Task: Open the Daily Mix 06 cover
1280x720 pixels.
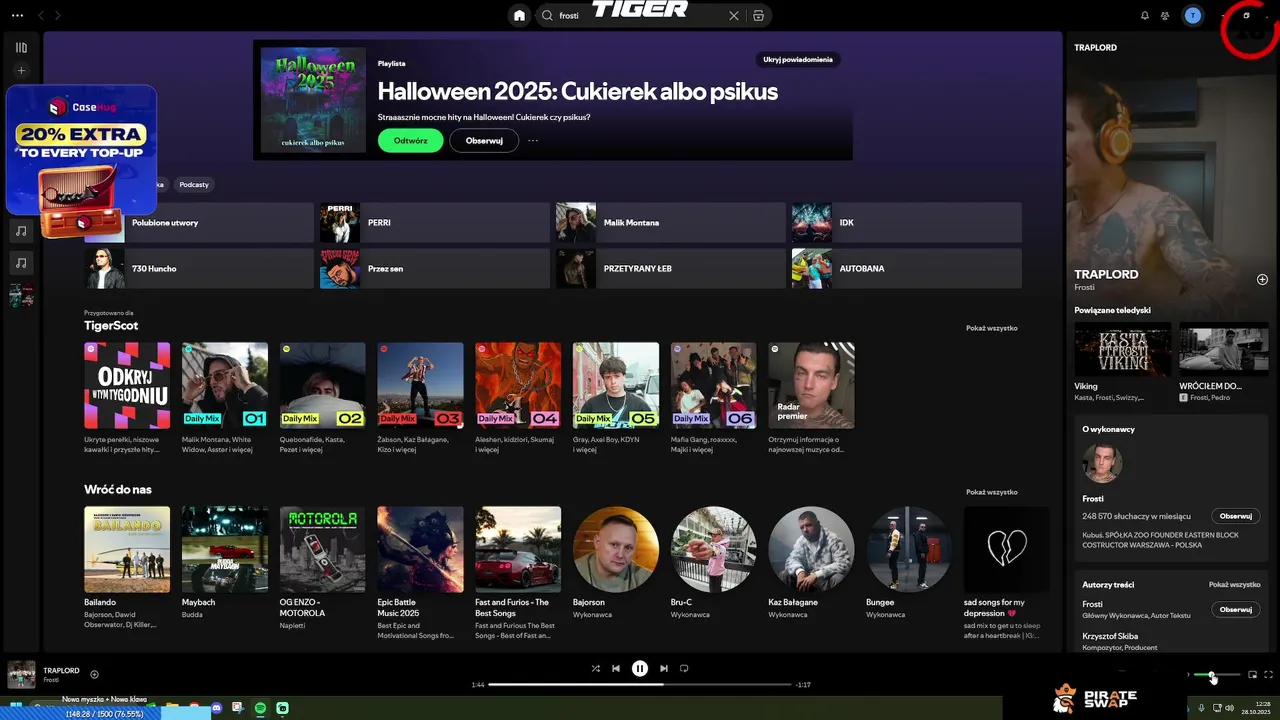Action: pos(713,385)
